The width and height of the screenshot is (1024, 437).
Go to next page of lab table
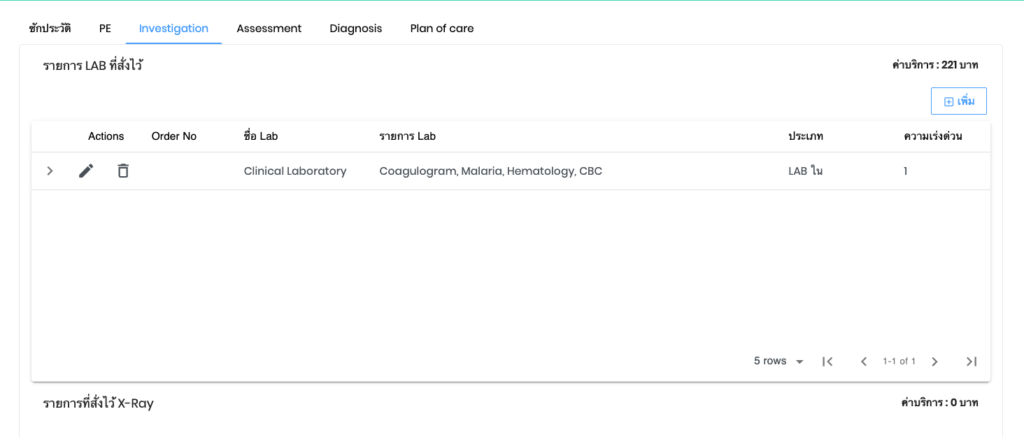pos(934,361)
